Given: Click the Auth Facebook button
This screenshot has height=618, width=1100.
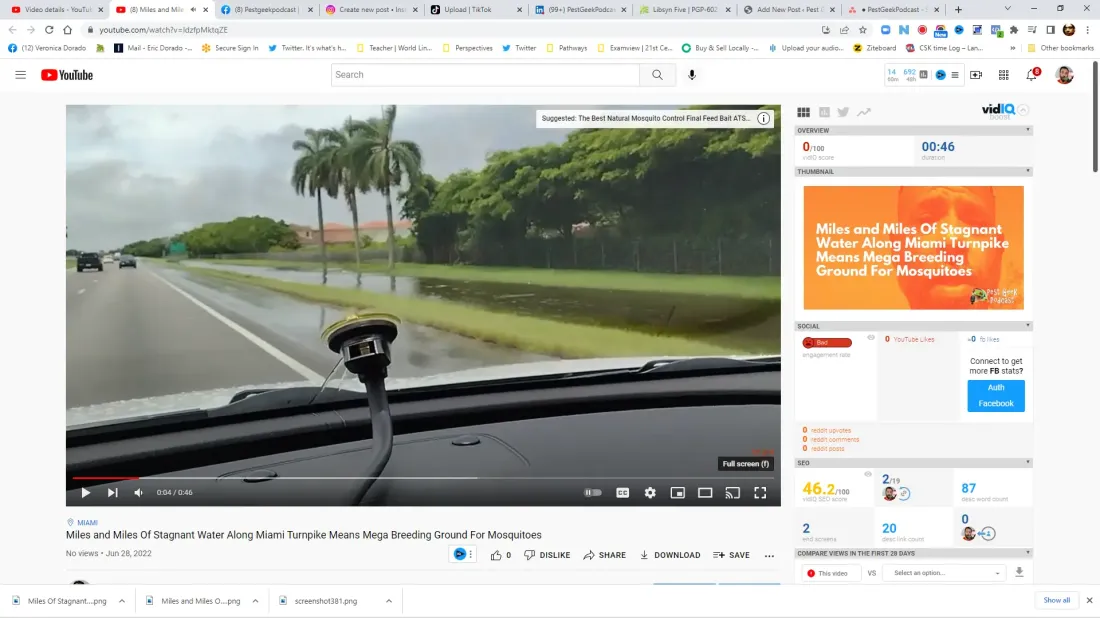Looking at the screenshot, I should click(995, 396).
